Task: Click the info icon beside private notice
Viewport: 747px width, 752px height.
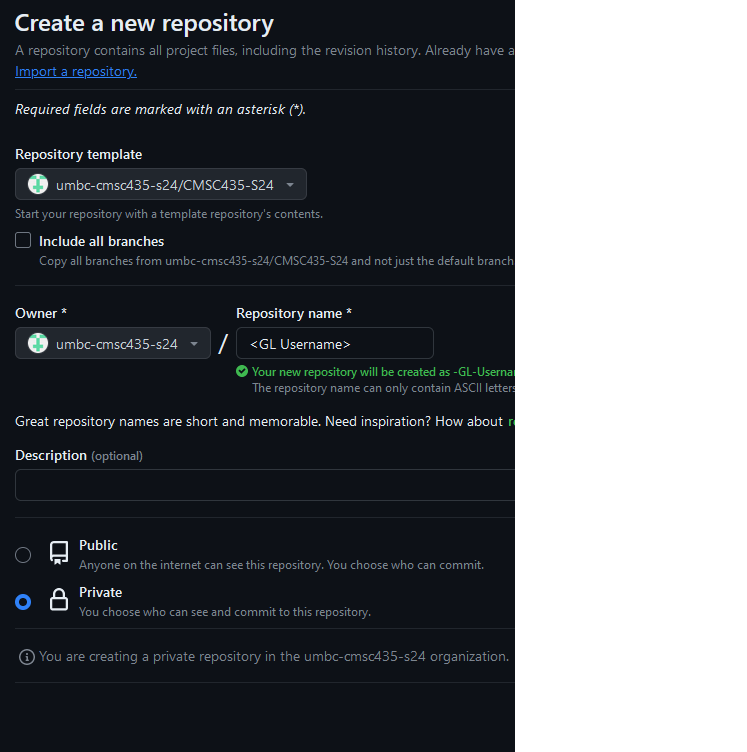Action: (x=27, y=657)
